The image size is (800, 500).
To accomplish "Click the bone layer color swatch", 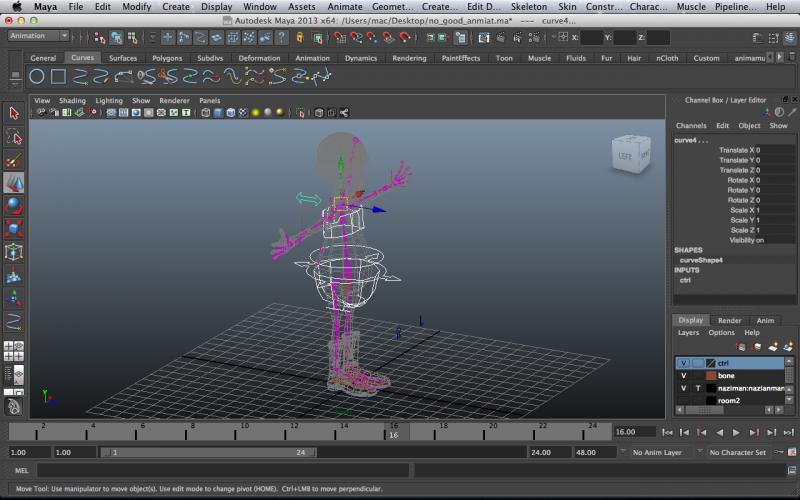I will pos(711,376).
